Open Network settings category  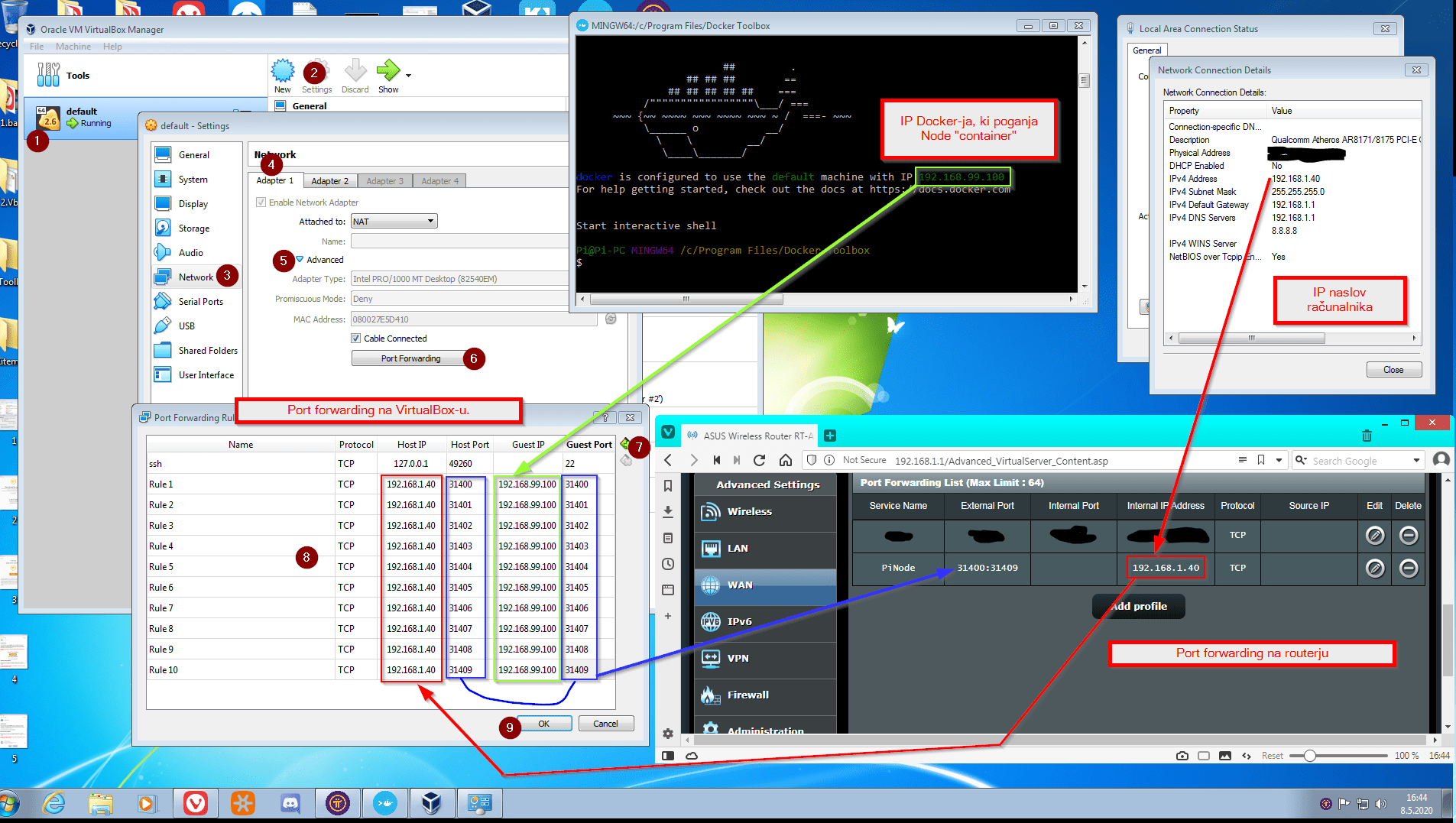(196, 277)
